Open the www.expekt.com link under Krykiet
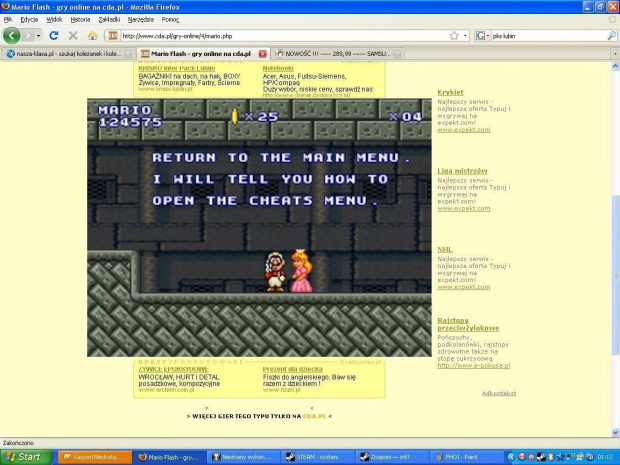 [463, 130]
